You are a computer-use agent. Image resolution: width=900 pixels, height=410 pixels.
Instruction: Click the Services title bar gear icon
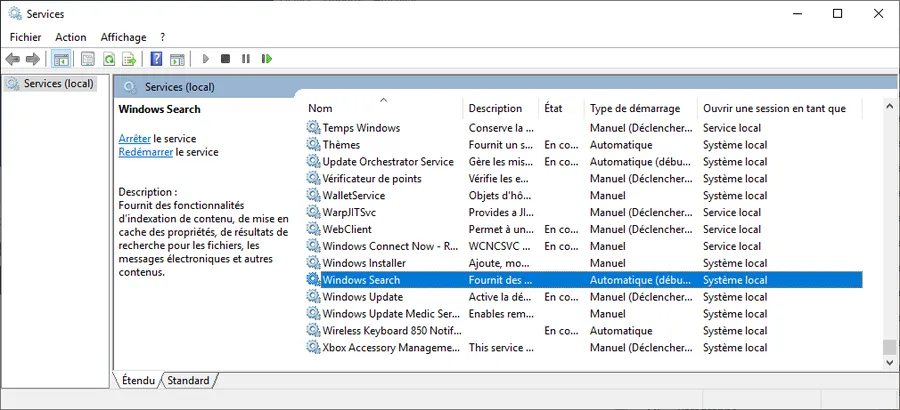(15, 13)
